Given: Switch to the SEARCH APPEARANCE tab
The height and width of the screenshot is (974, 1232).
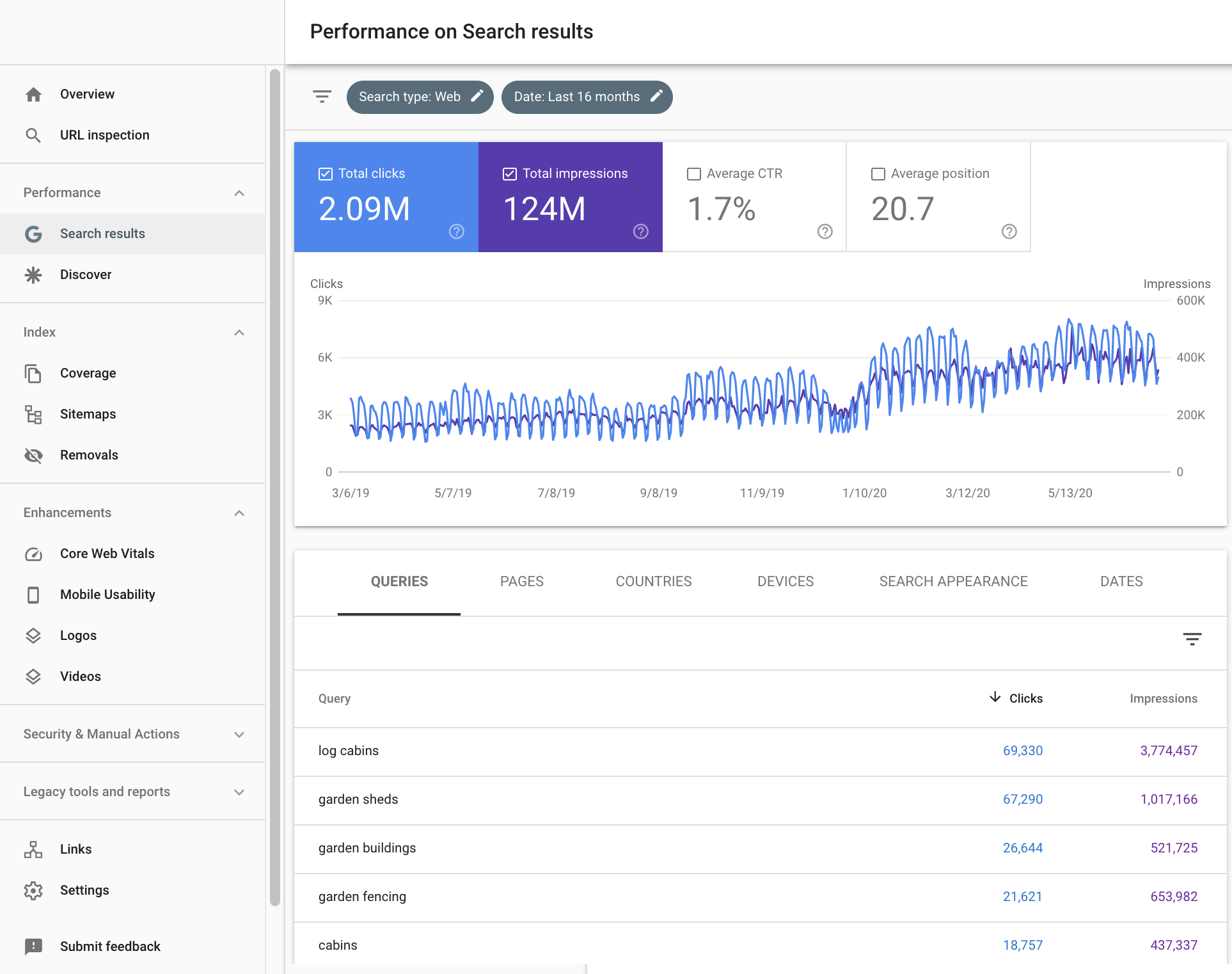Looking at the screenshot, I should point(952,581).
